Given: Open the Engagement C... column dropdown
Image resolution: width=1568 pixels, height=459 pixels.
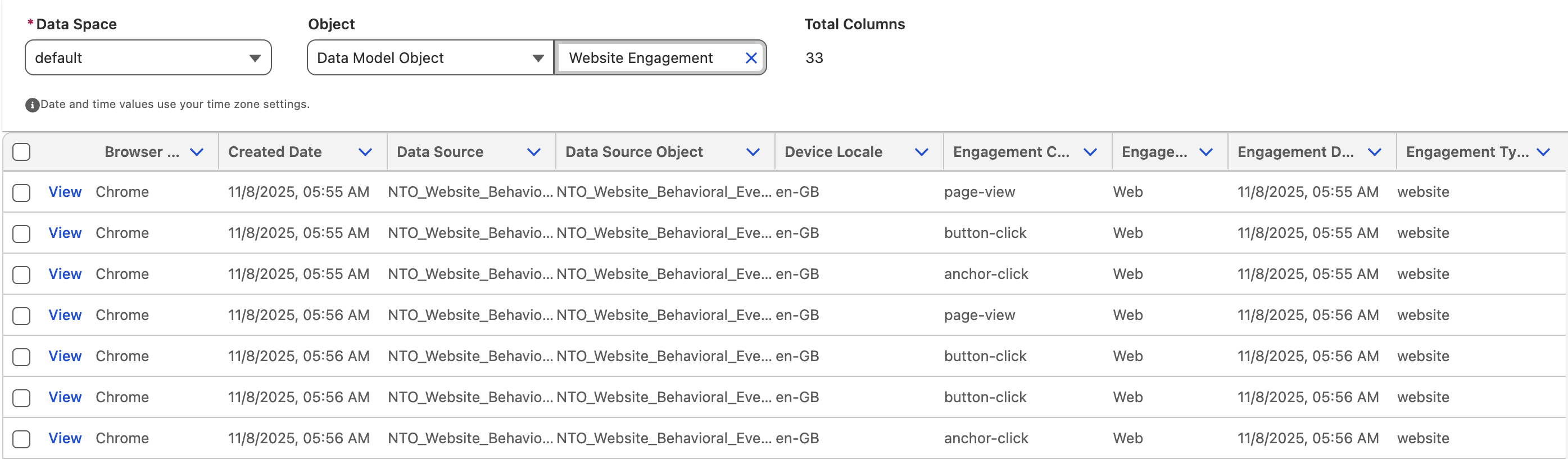Looking at the screenshot, I should [1090, 152].
